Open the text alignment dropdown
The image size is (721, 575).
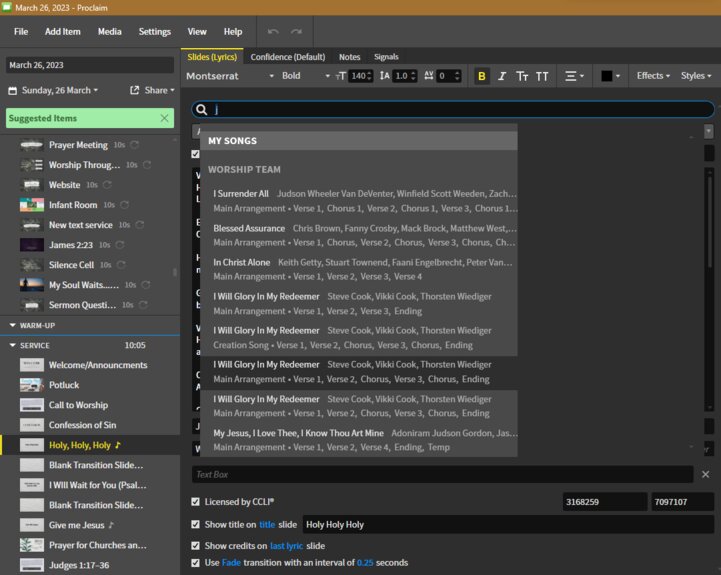pyautogui.click(x=574, y=76)
